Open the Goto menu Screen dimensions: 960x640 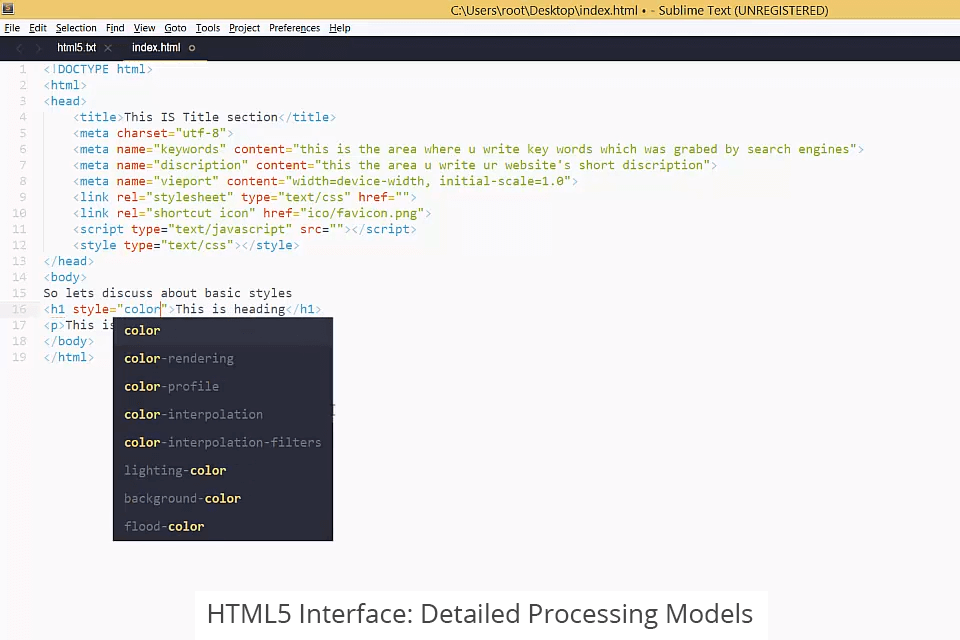click(x=175, y=28)
